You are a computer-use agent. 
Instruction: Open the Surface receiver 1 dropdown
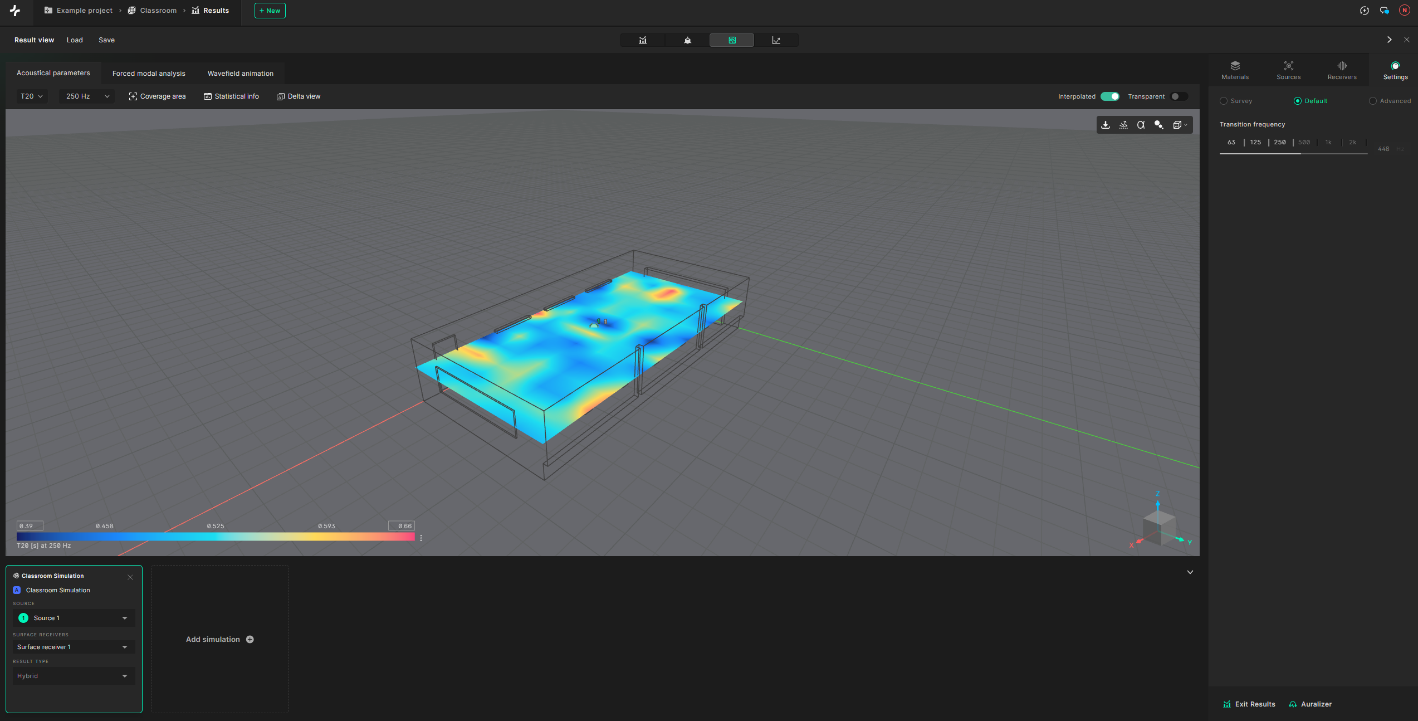pyautogui.click(x=74, y=647)
